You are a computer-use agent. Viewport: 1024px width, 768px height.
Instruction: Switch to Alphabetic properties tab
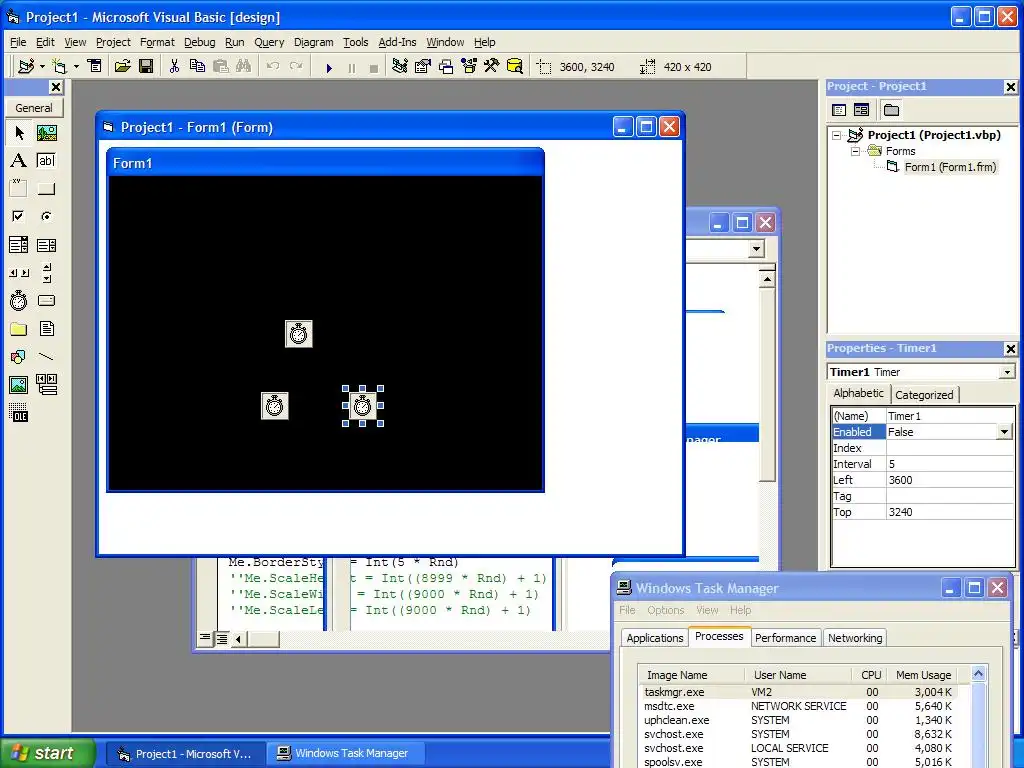point(858,393)
